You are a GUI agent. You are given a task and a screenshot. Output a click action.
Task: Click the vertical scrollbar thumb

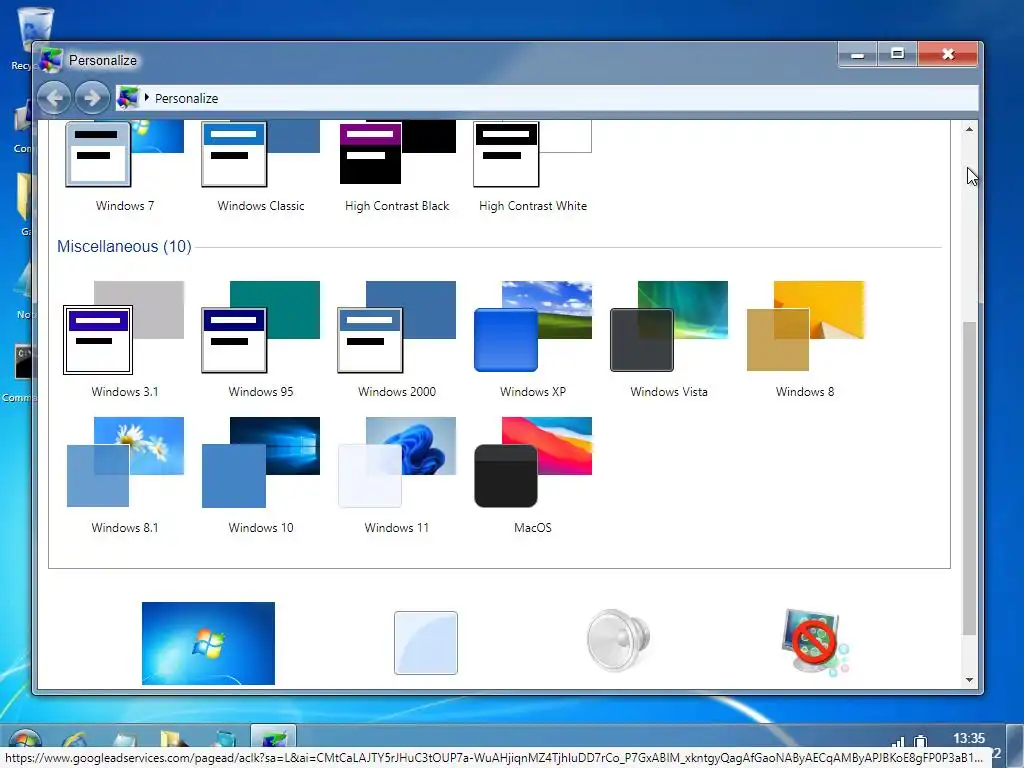coord(969,478)
